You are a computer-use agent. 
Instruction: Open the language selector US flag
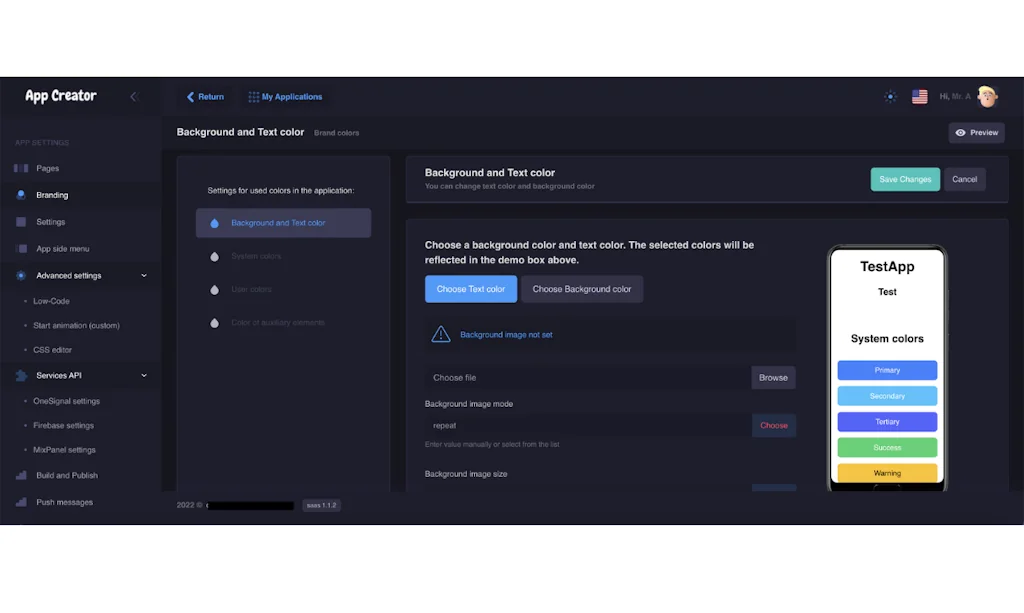click(919, 97)
